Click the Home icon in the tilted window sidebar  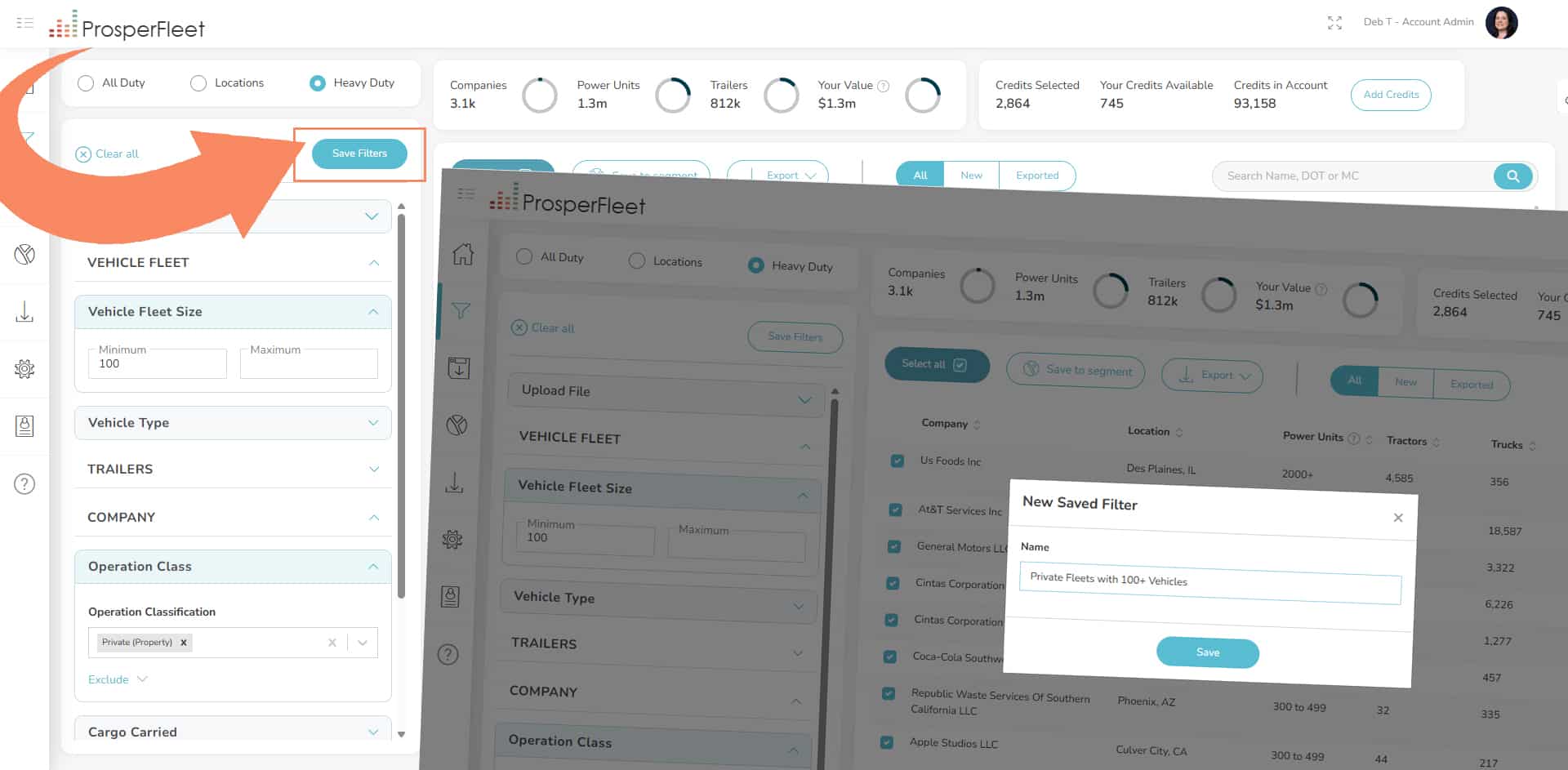tap(463, 254)
